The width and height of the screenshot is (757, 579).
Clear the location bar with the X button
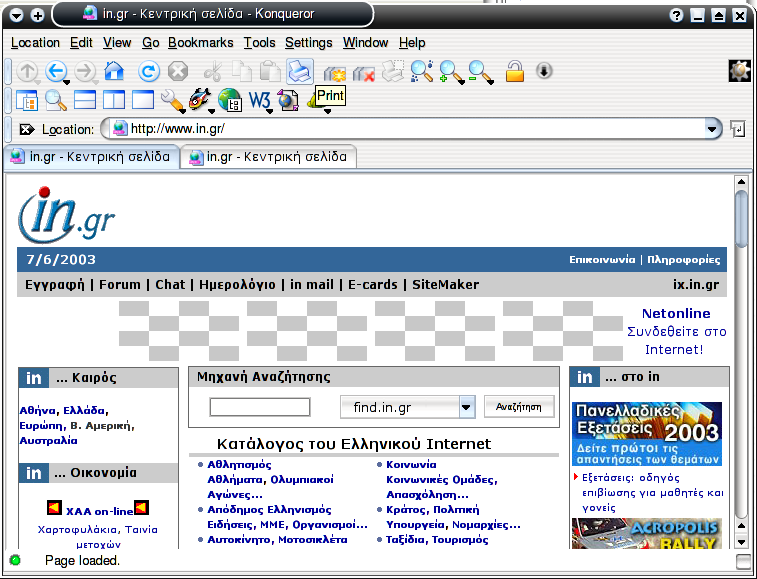(26, 129)
